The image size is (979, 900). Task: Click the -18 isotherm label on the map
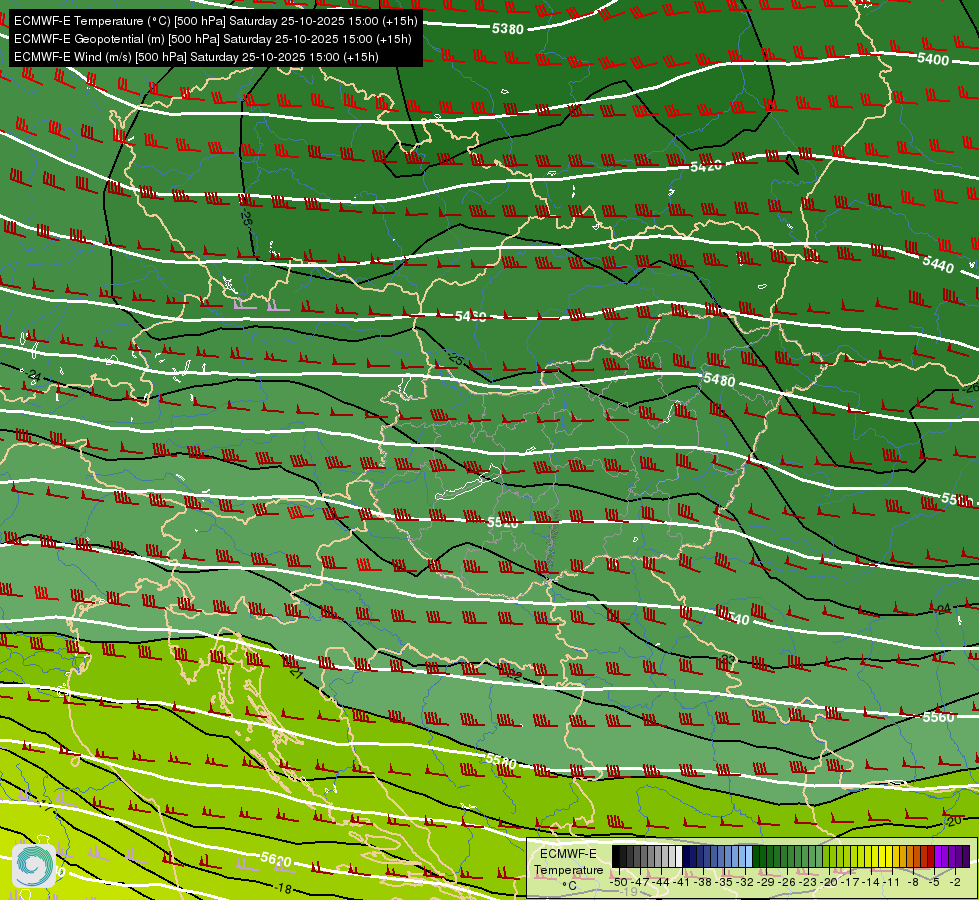click(x=284, y=888)
